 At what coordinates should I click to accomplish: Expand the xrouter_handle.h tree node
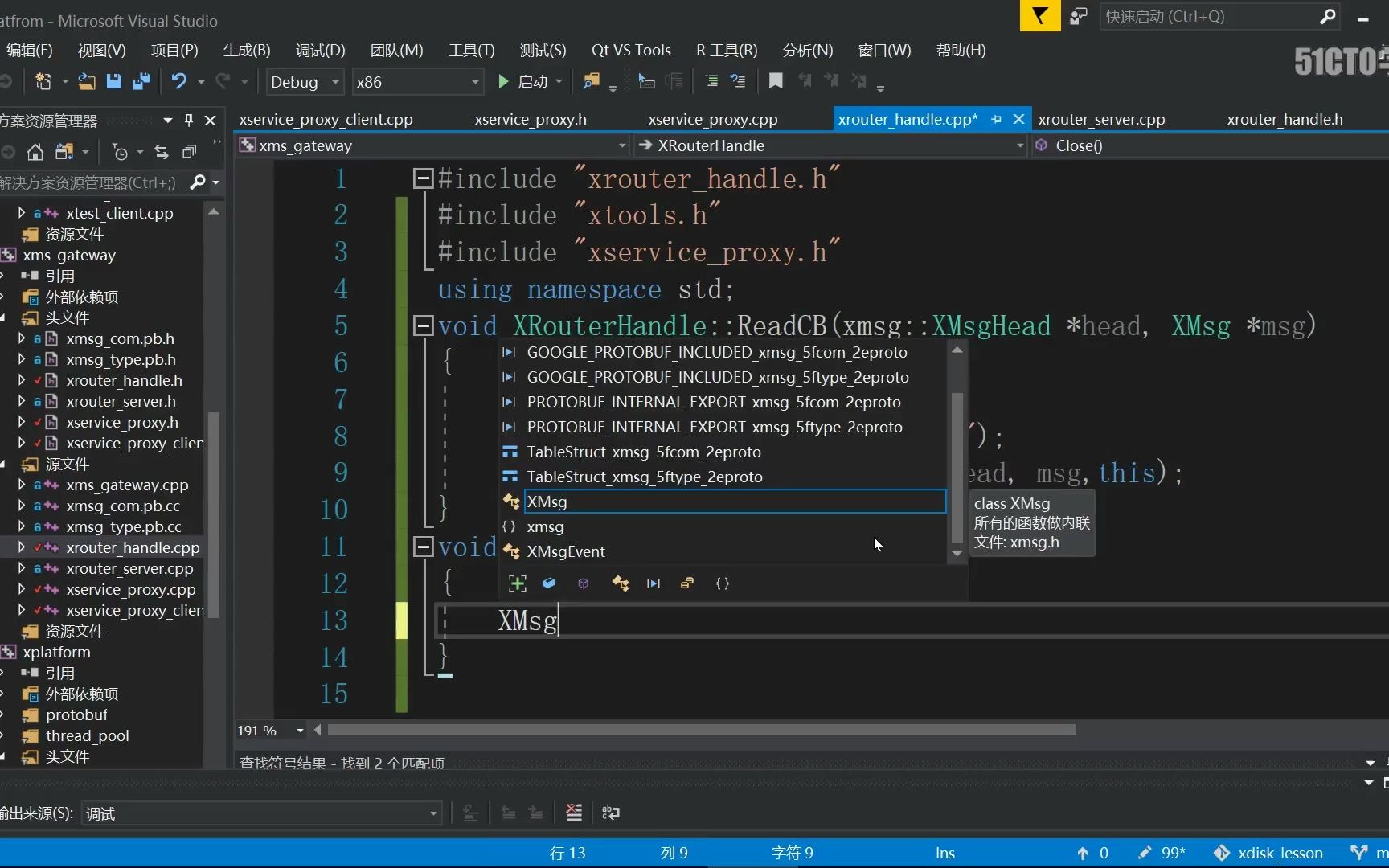[22, 380]
